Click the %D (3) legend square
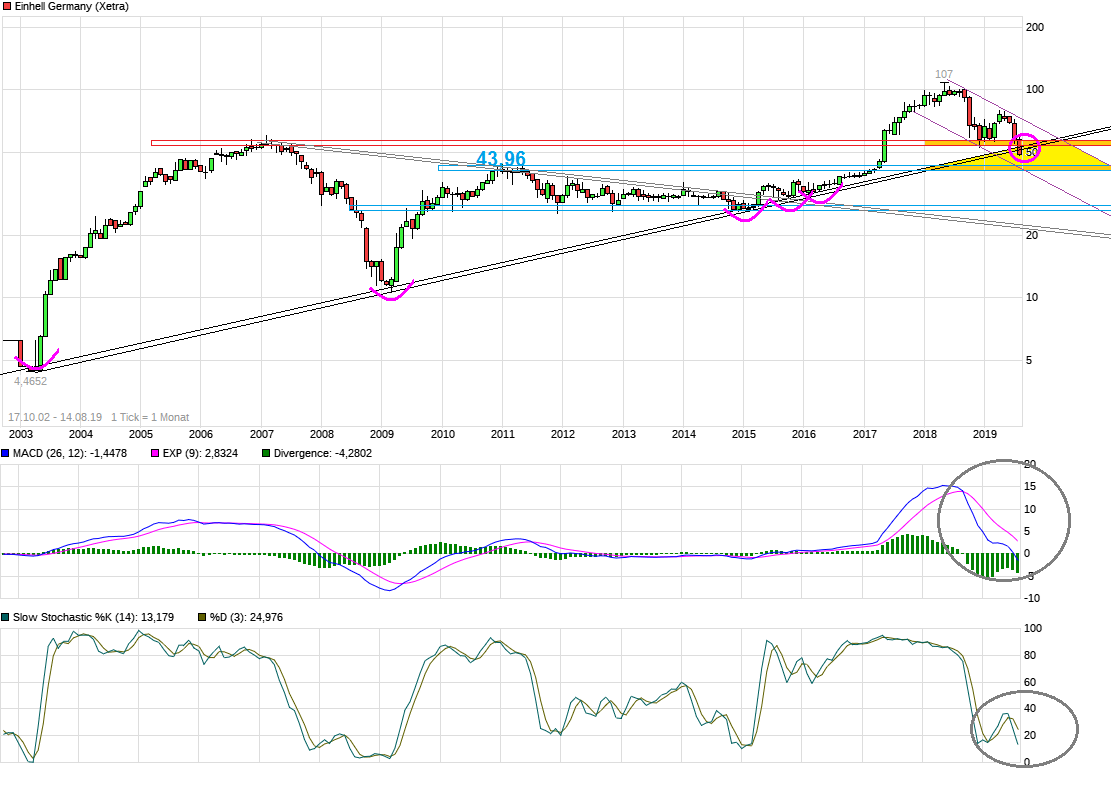1111x786 pixels. click(x=203, y=617)
